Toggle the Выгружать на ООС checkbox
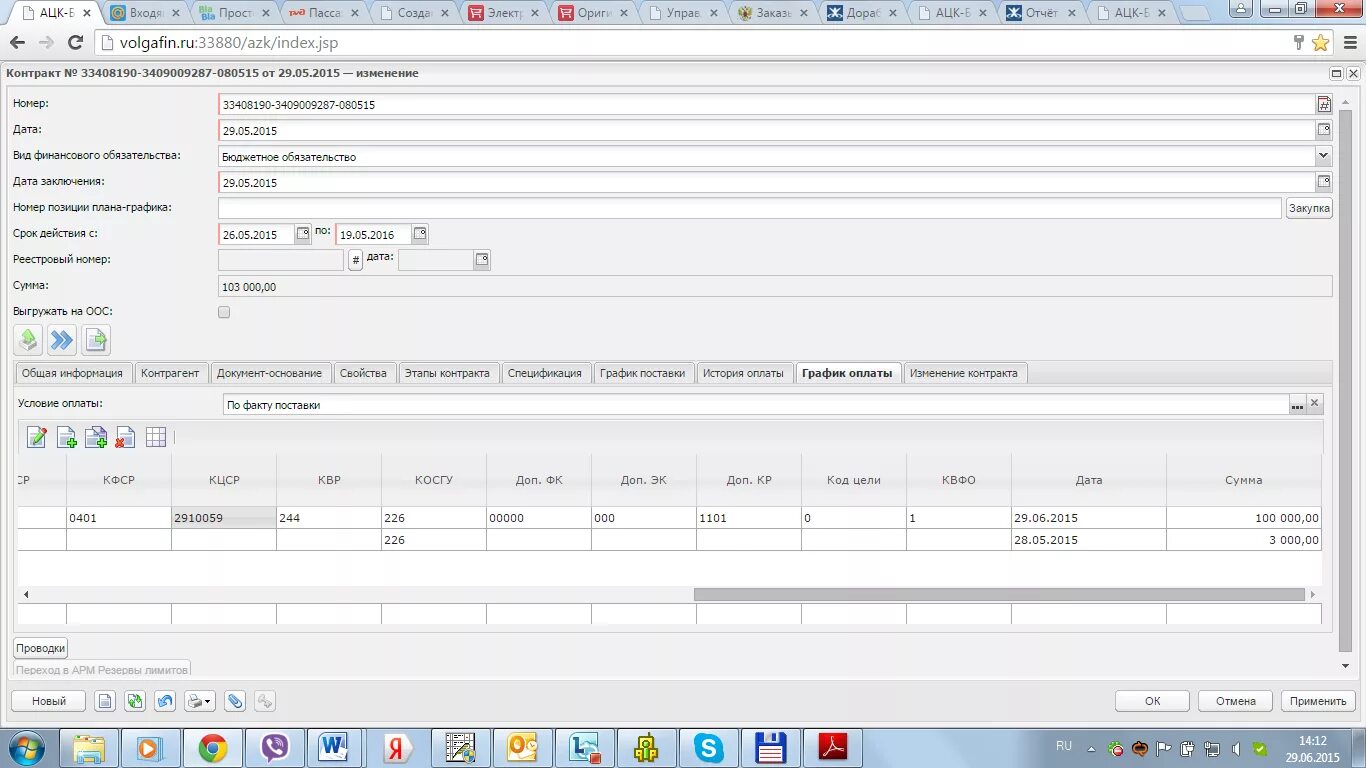Image resolution: width=1366 pixels, height=768 pixels. pos(224,312)
